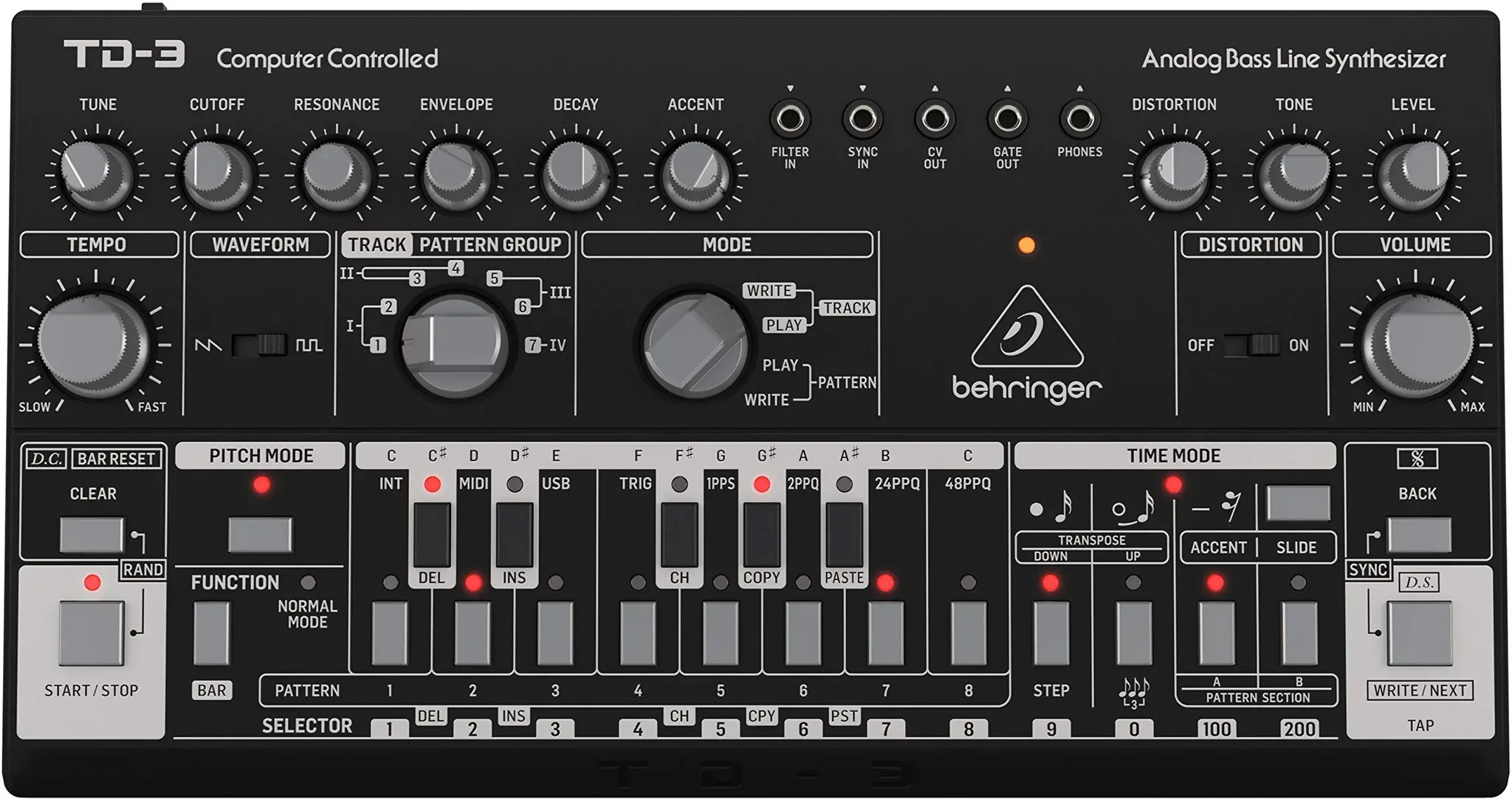This screenshot has width=1512, height=799.
Task: Click the red PITCH MODE LED
Action: [261, 484]
